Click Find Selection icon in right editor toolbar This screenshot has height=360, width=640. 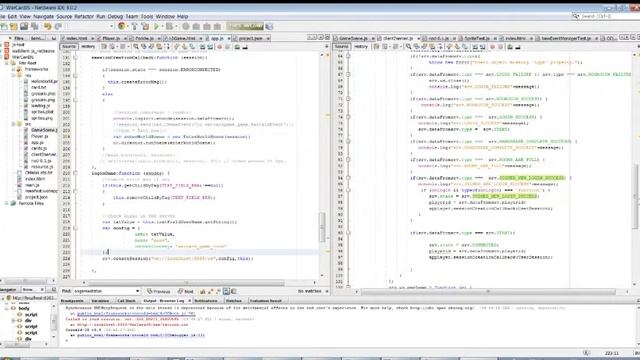tap(408, 47)
